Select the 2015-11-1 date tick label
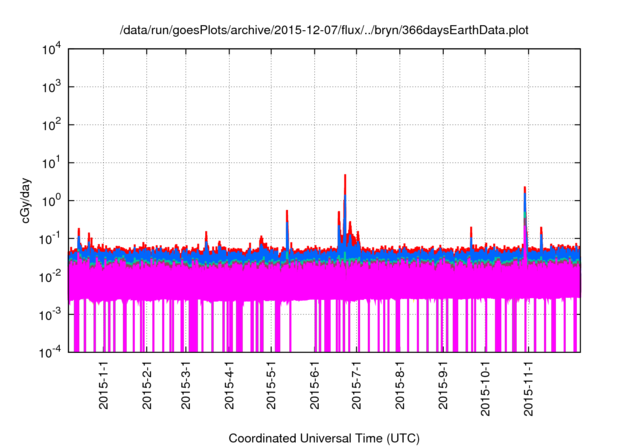 (527, 388)
